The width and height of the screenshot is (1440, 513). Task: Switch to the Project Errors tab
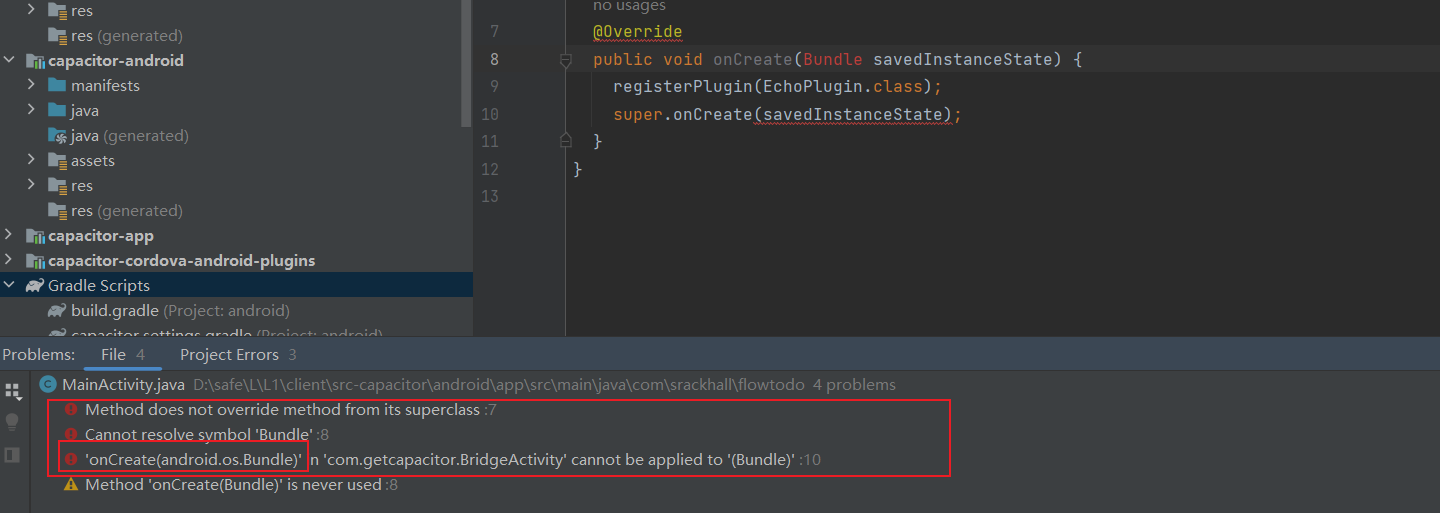point(228,355)
